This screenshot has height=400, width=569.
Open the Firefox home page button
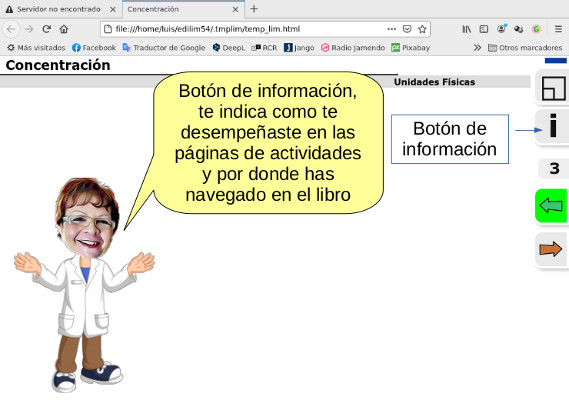coord(64,29)
